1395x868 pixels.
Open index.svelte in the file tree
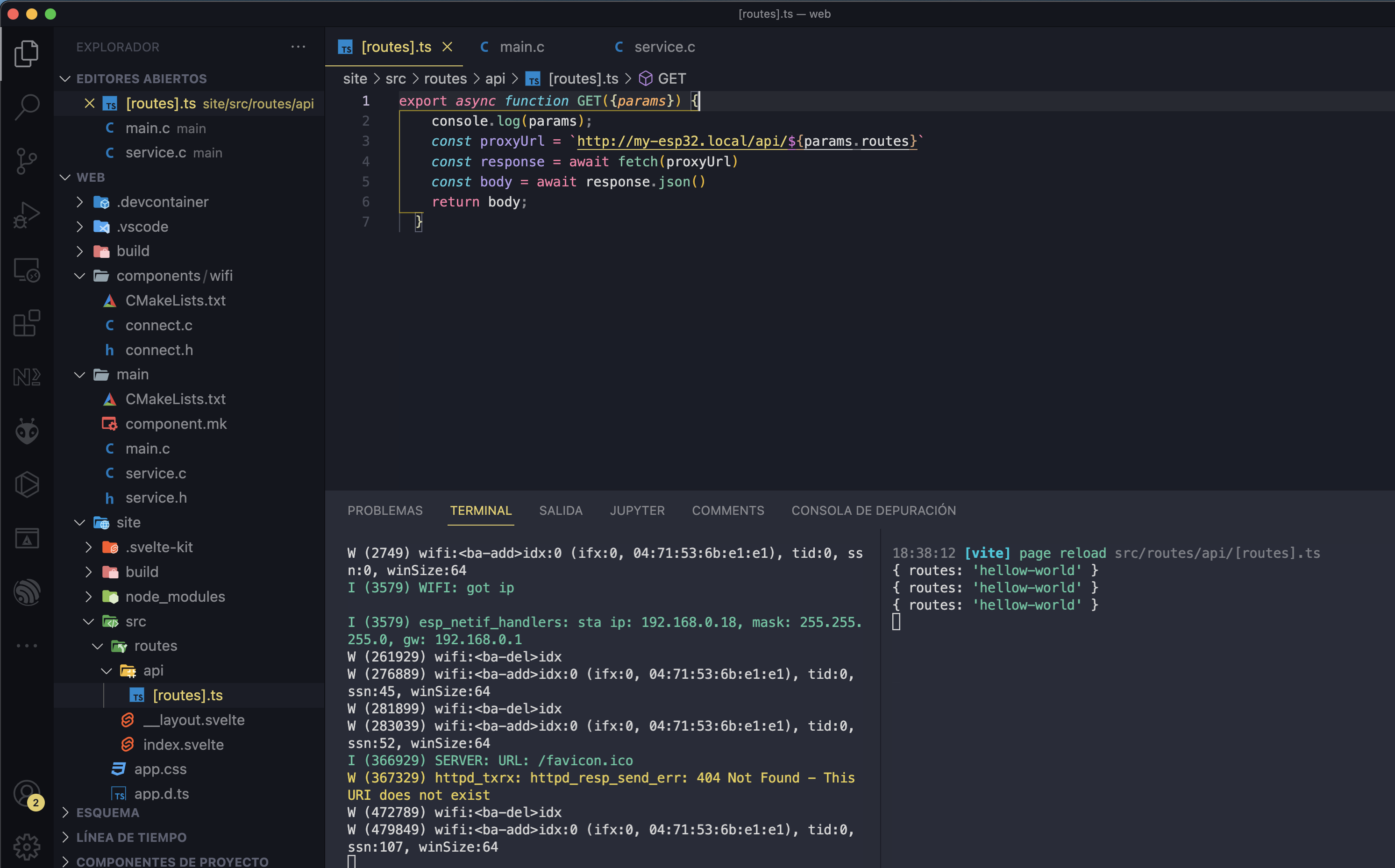coord(183,745)
